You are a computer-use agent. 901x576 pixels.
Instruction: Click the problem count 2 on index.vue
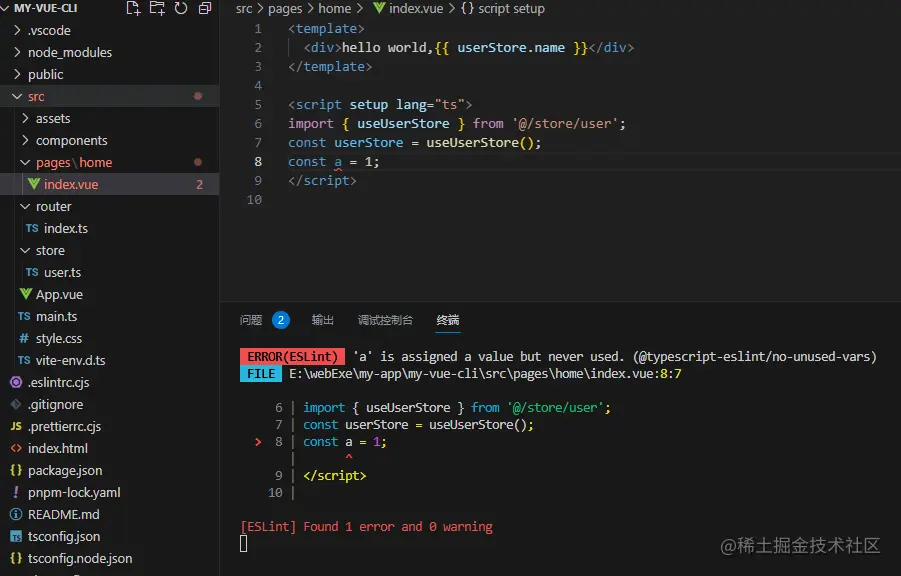pos(199,185)
